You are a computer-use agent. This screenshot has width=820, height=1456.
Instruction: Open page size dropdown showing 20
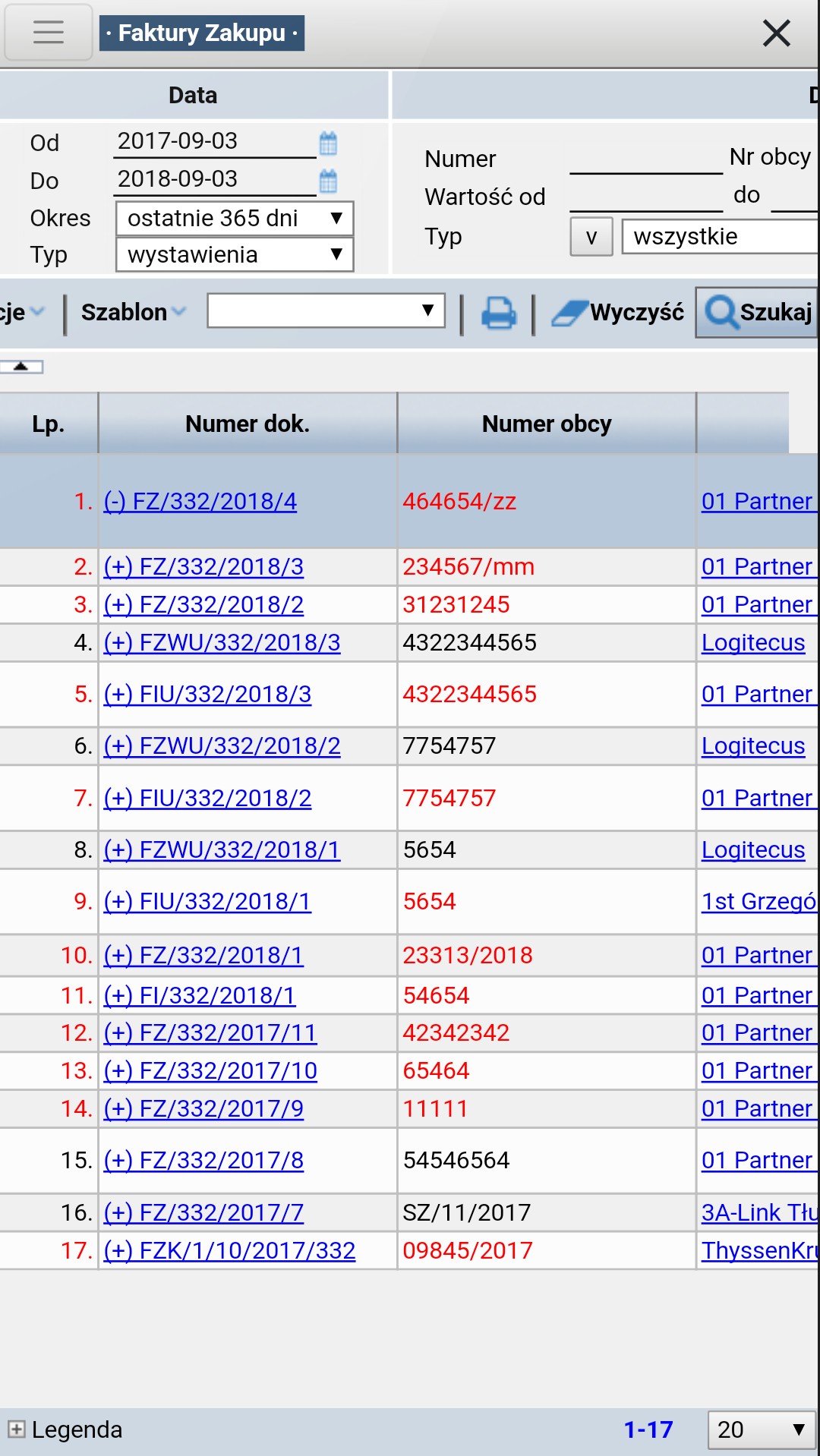pos(761,1429)
